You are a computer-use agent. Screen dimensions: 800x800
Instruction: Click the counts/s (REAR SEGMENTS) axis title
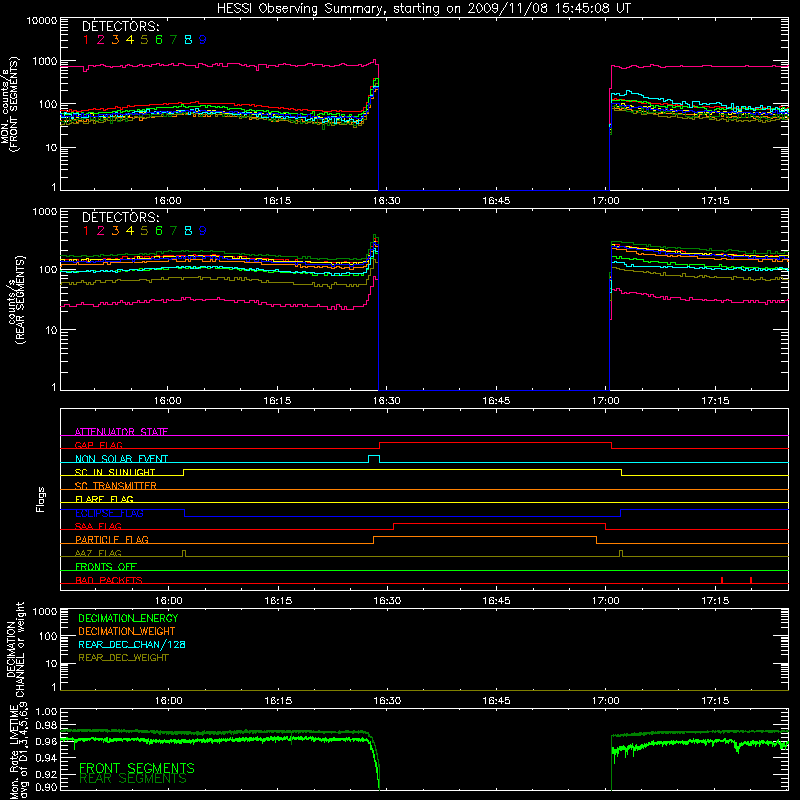[16, 300]
